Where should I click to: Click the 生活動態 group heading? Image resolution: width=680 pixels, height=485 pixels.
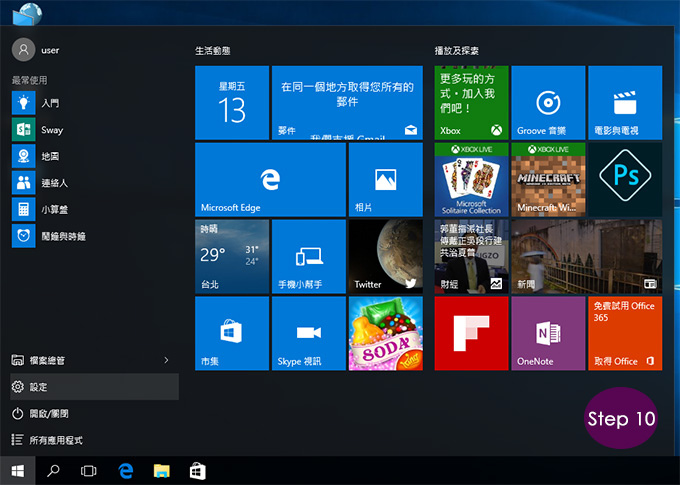click(212, 51)
